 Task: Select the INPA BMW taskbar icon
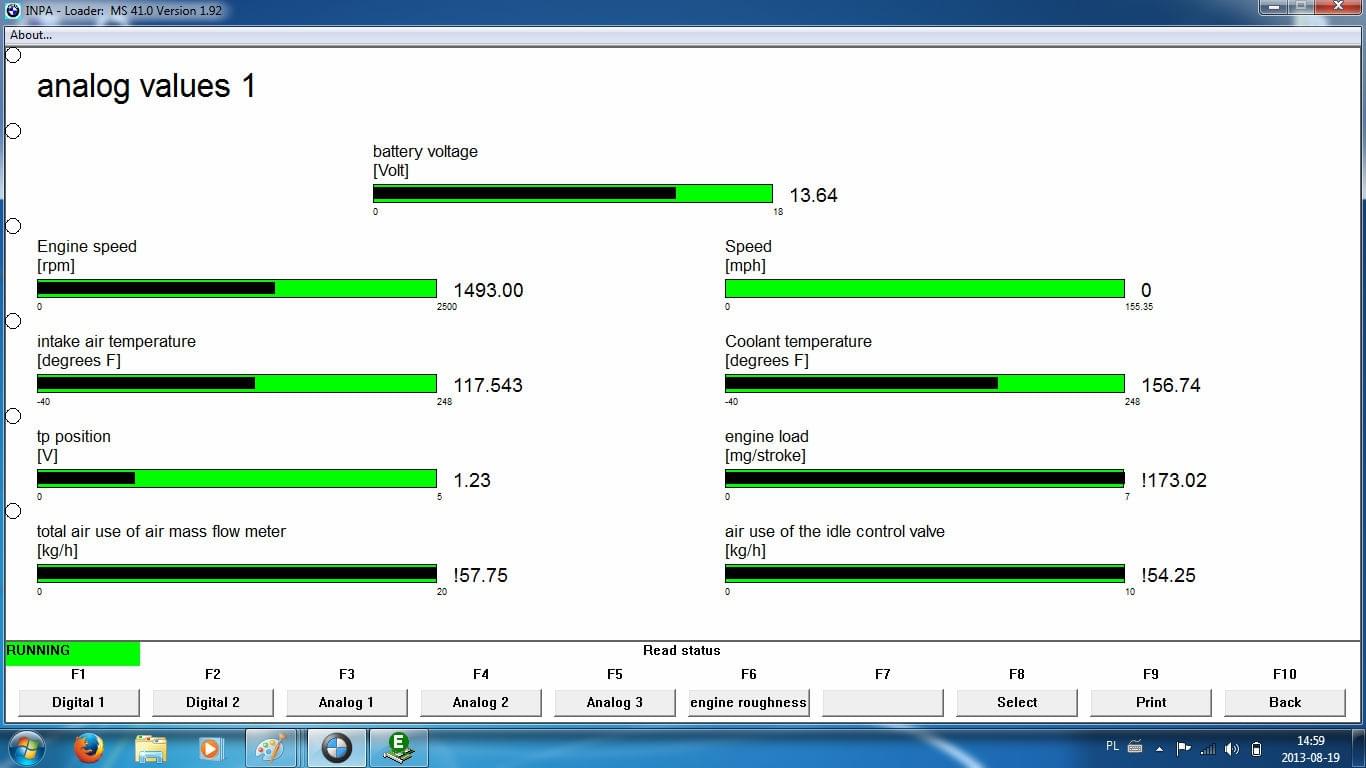click(336, 748)
